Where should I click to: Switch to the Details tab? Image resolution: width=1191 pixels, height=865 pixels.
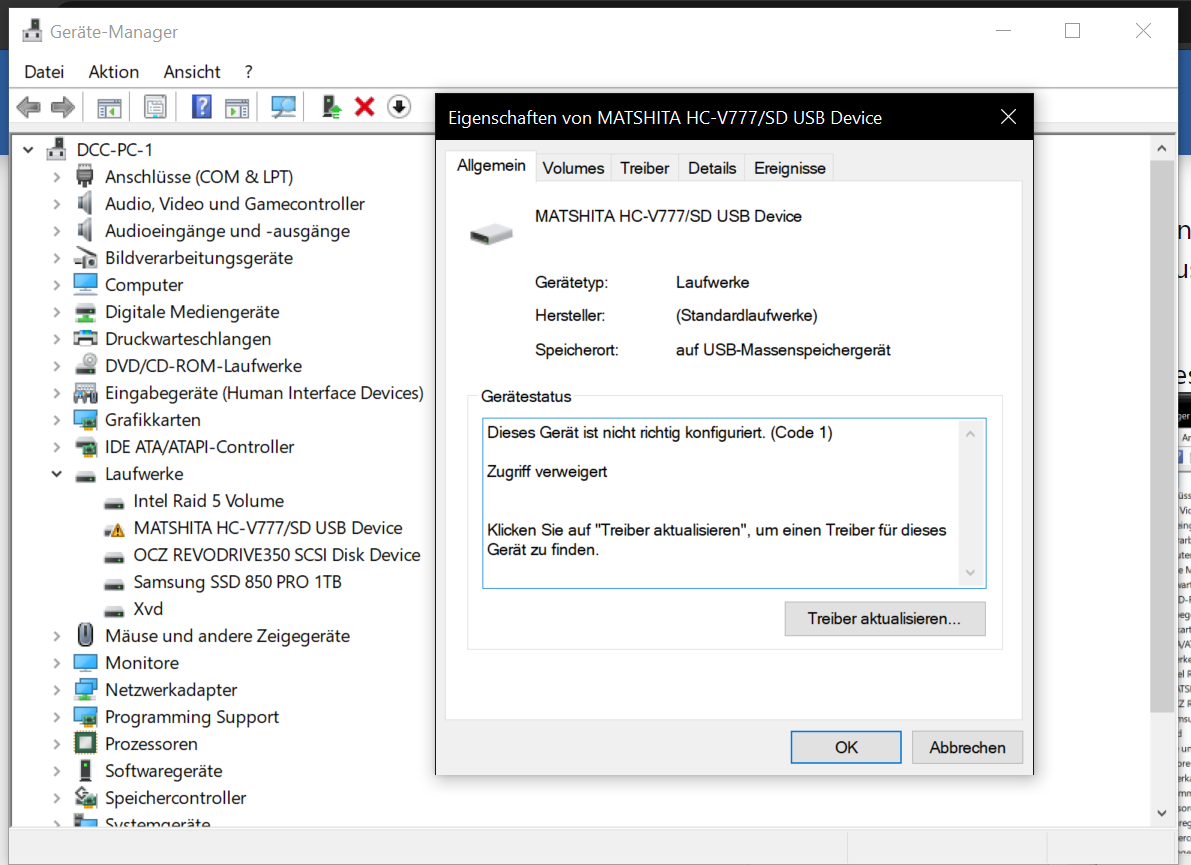pos(712,169)
